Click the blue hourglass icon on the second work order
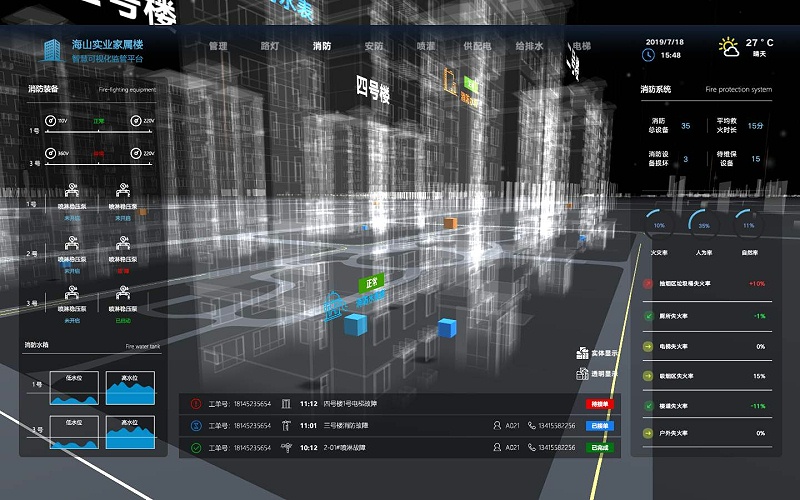This screenshot has width=800, height=500. click(195, 426)
